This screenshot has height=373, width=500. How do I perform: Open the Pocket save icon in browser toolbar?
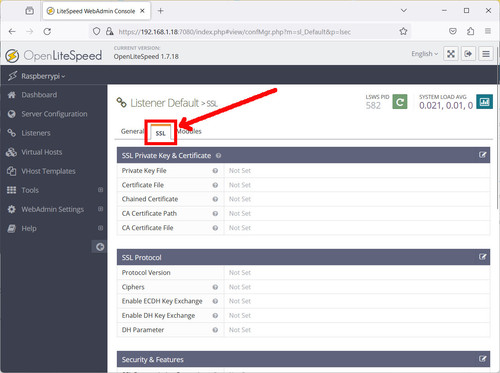pos(453,31)
